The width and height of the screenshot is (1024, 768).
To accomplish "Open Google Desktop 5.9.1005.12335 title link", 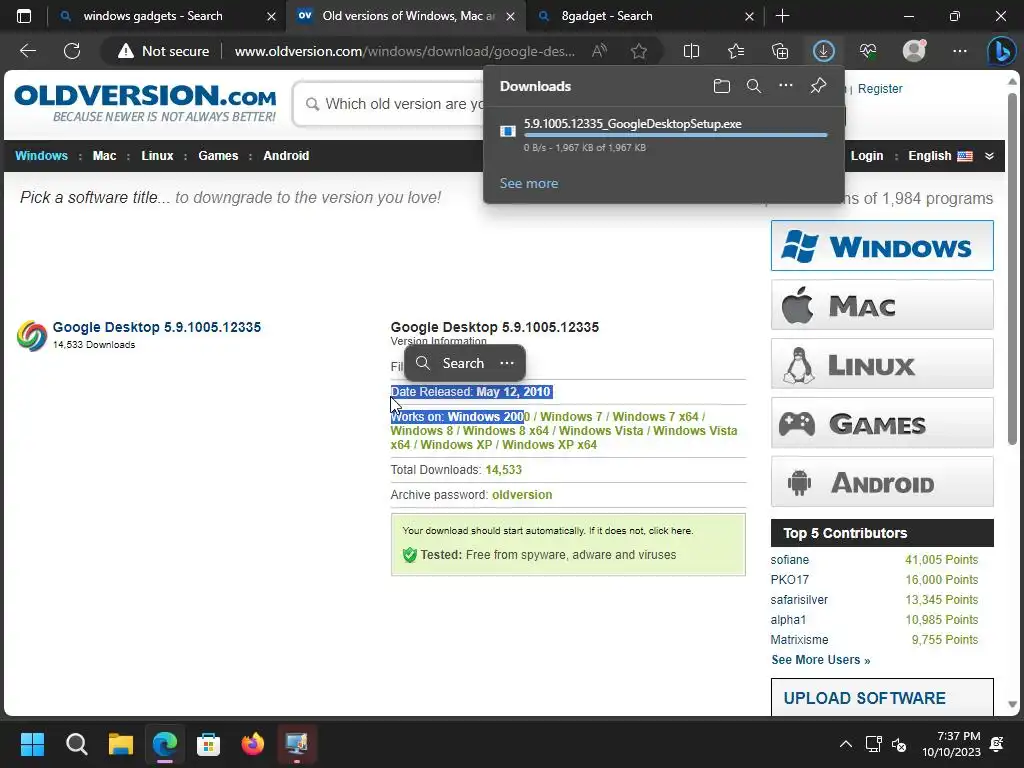I will 157,327.
